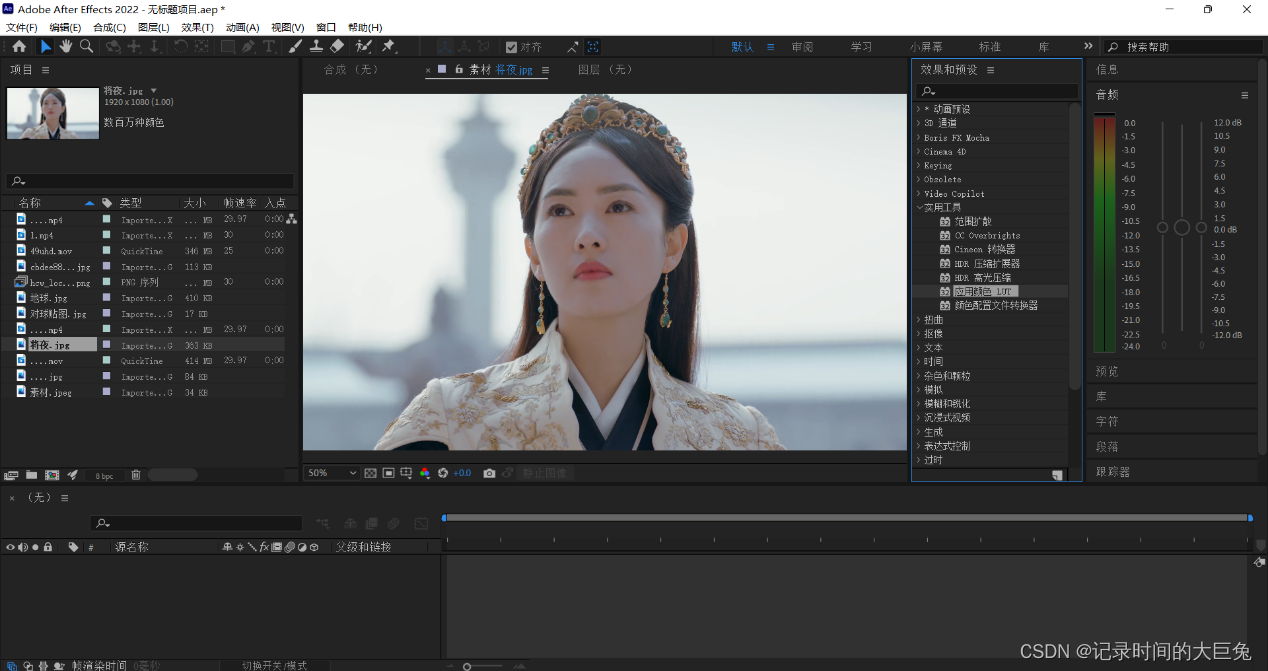1268x671 pixels.
Task: Click the new composition icon in Project panel
Action: [52, 475]
